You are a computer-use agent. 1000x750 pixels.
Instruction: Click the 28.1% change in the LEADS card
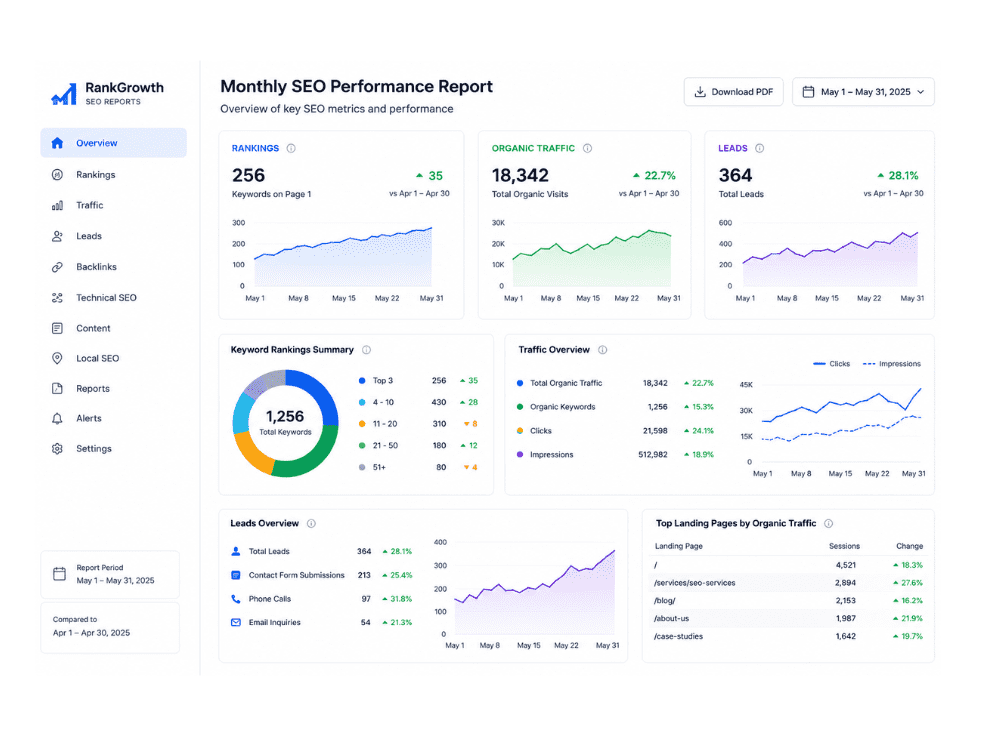coord(898,175)
